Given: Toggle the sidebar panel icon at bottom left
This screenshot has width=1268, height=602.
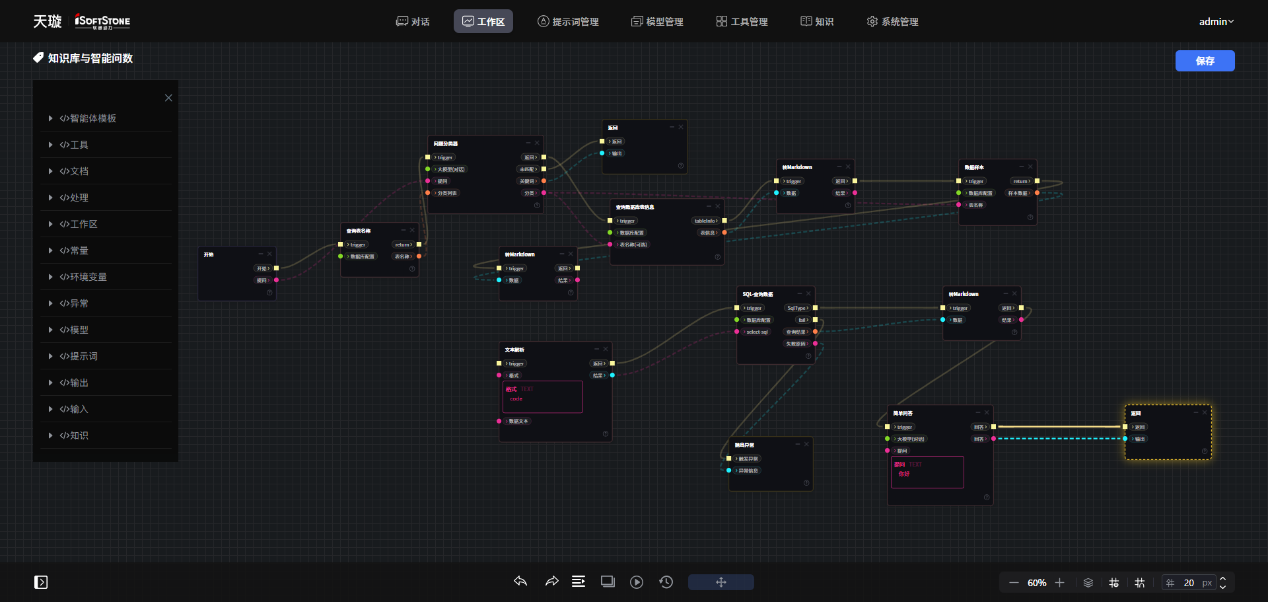Looking at the screenshot, I should coord(41,582).
